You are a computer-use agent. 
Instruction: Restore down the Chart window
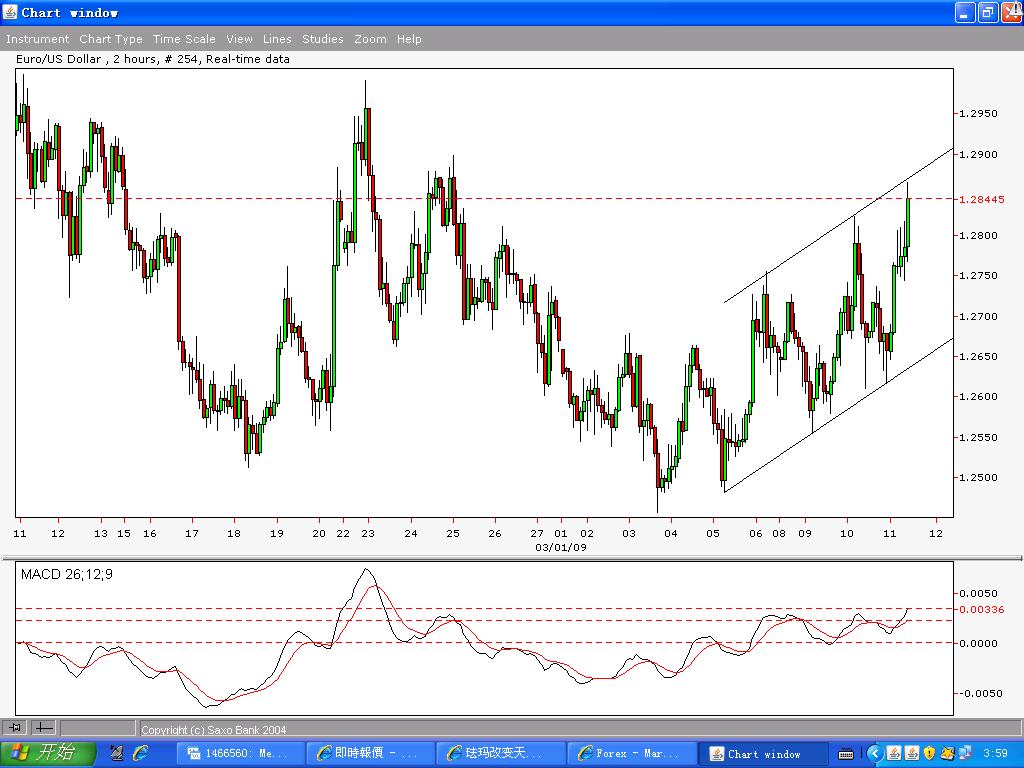(x=988, y=12)
